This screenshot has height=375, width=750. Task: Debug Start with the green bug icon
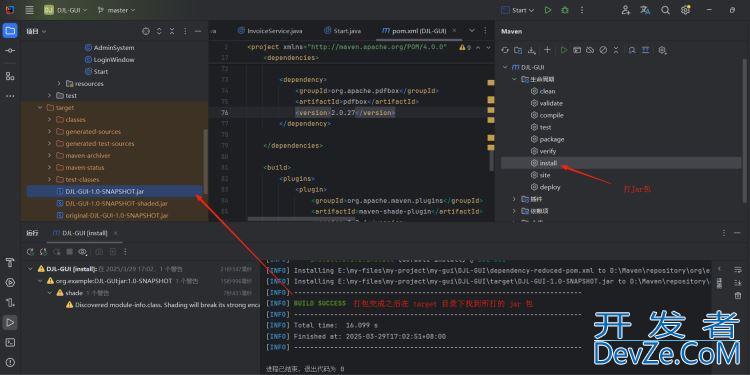point(565,10)
